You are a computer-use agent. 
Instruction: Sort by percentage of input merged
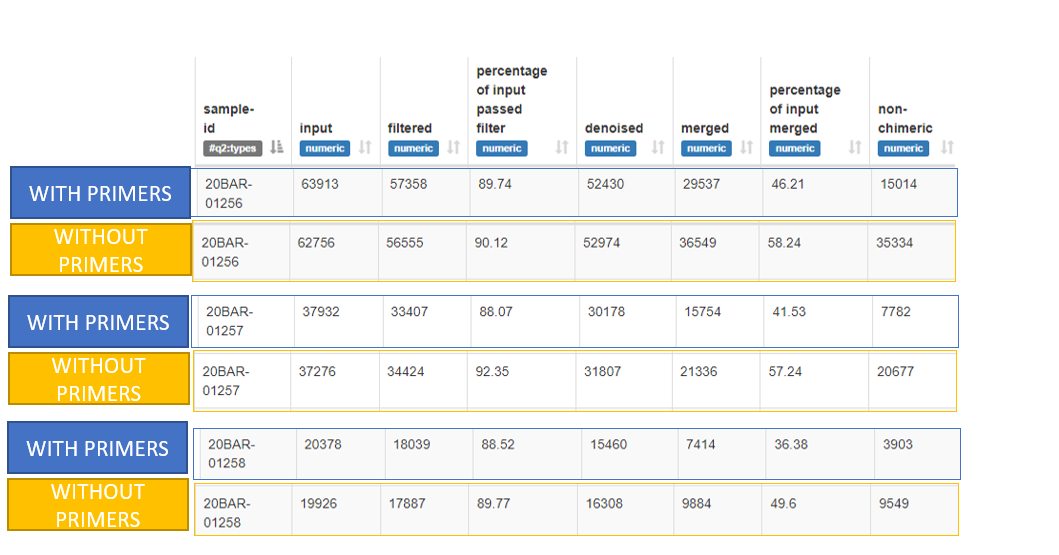point(854,148)
